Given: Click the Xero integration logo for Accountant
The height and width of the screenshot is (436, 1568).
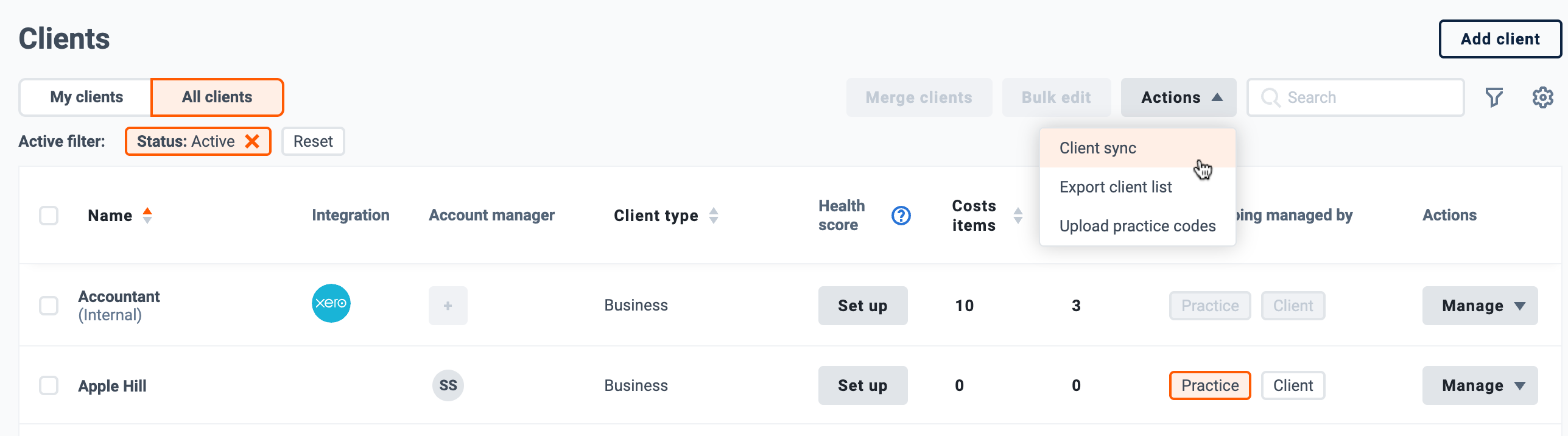Looking at the screenshot, I should click(x=331, y=303).
